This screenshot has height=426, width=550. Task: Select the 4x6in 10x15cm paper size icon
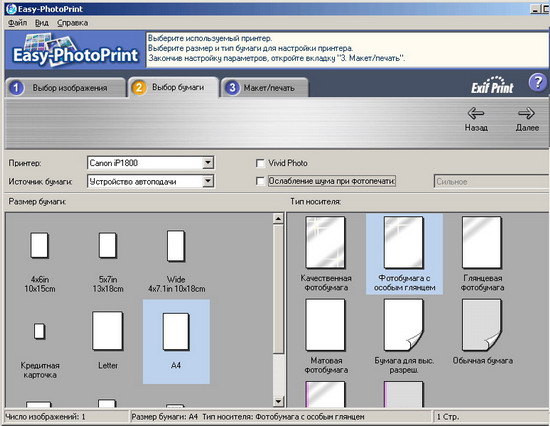(x=39, y=245)
